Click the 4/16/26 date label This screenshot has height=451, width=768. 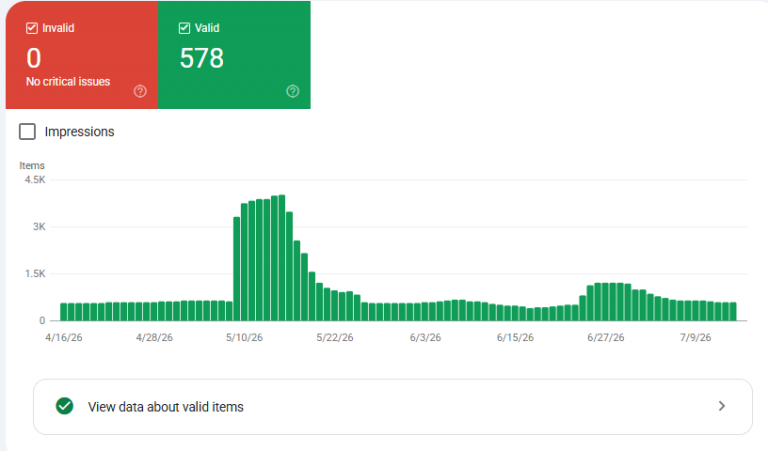pyautogui.click(x=64, y=337)
